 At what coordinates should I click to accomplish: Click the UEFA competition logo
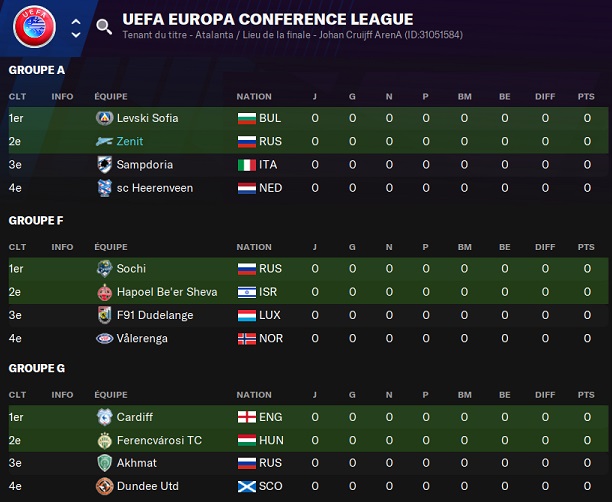coord(33,28)
